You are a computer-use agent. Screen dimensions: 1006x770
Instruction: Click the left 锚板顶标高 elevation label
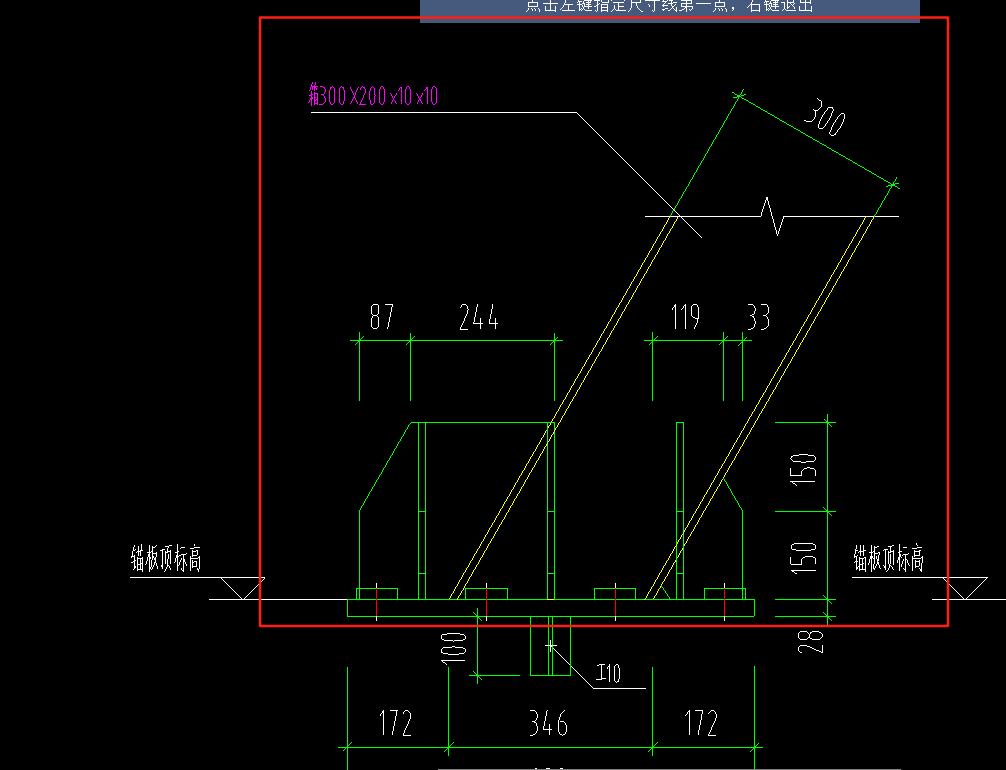(166, 558)
